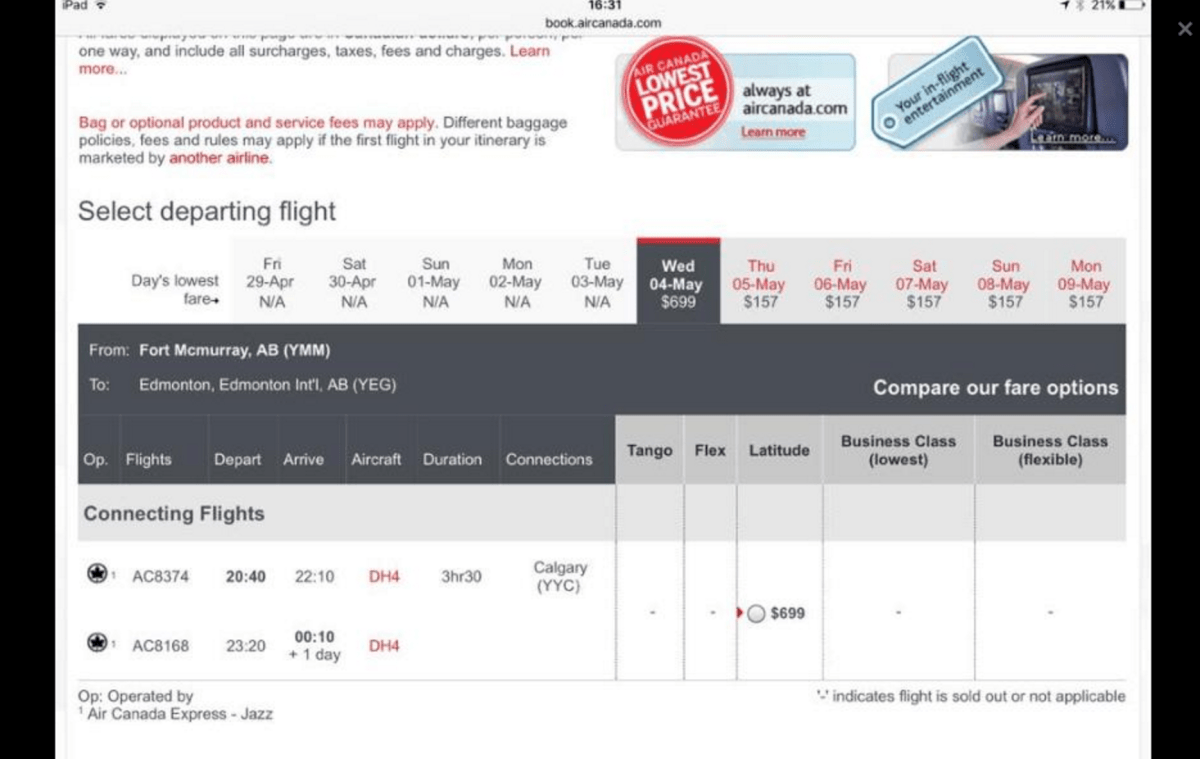Tap the battery indicator in status bar

[x=1131, y=6]
